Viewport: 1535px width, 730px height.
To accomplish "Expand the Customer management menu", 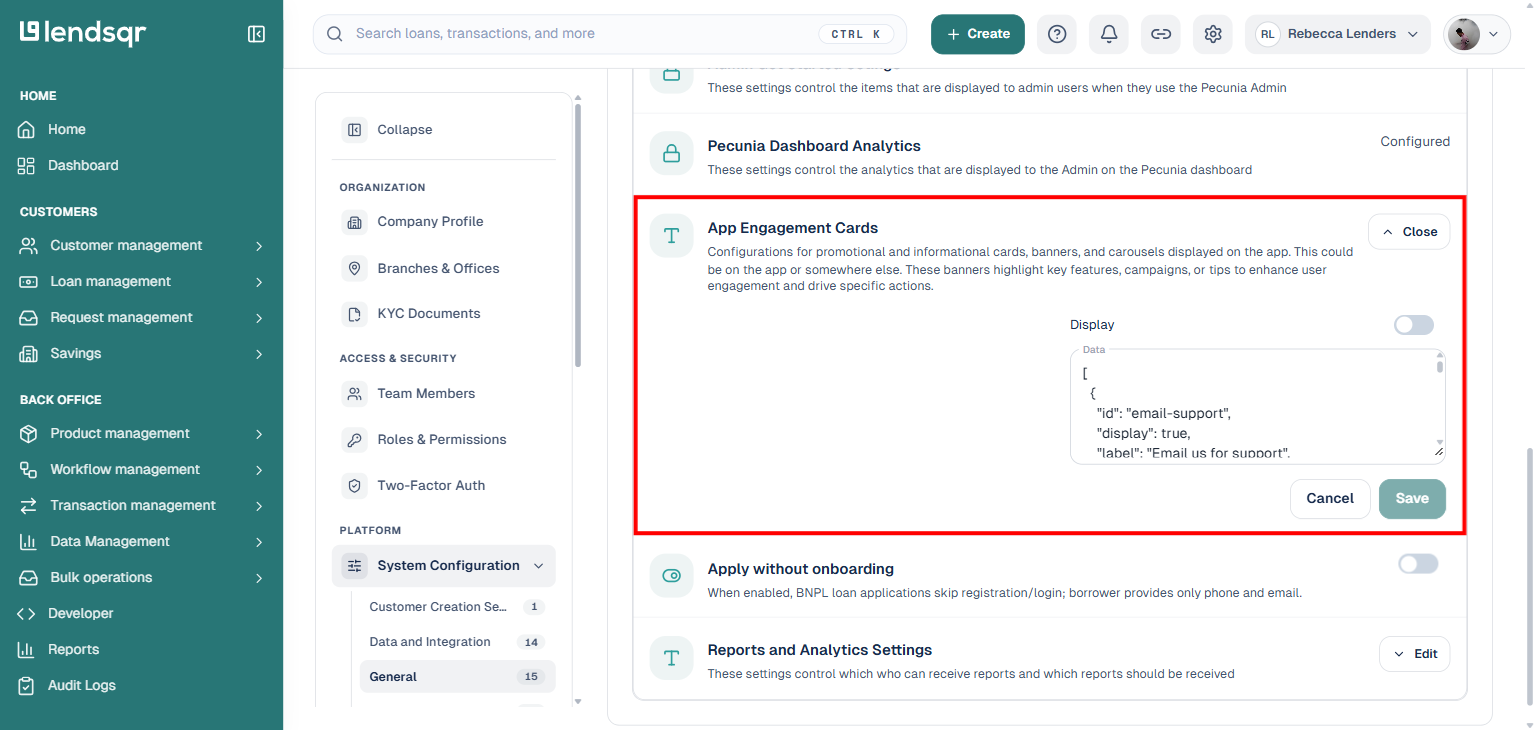I will (141, 245).
